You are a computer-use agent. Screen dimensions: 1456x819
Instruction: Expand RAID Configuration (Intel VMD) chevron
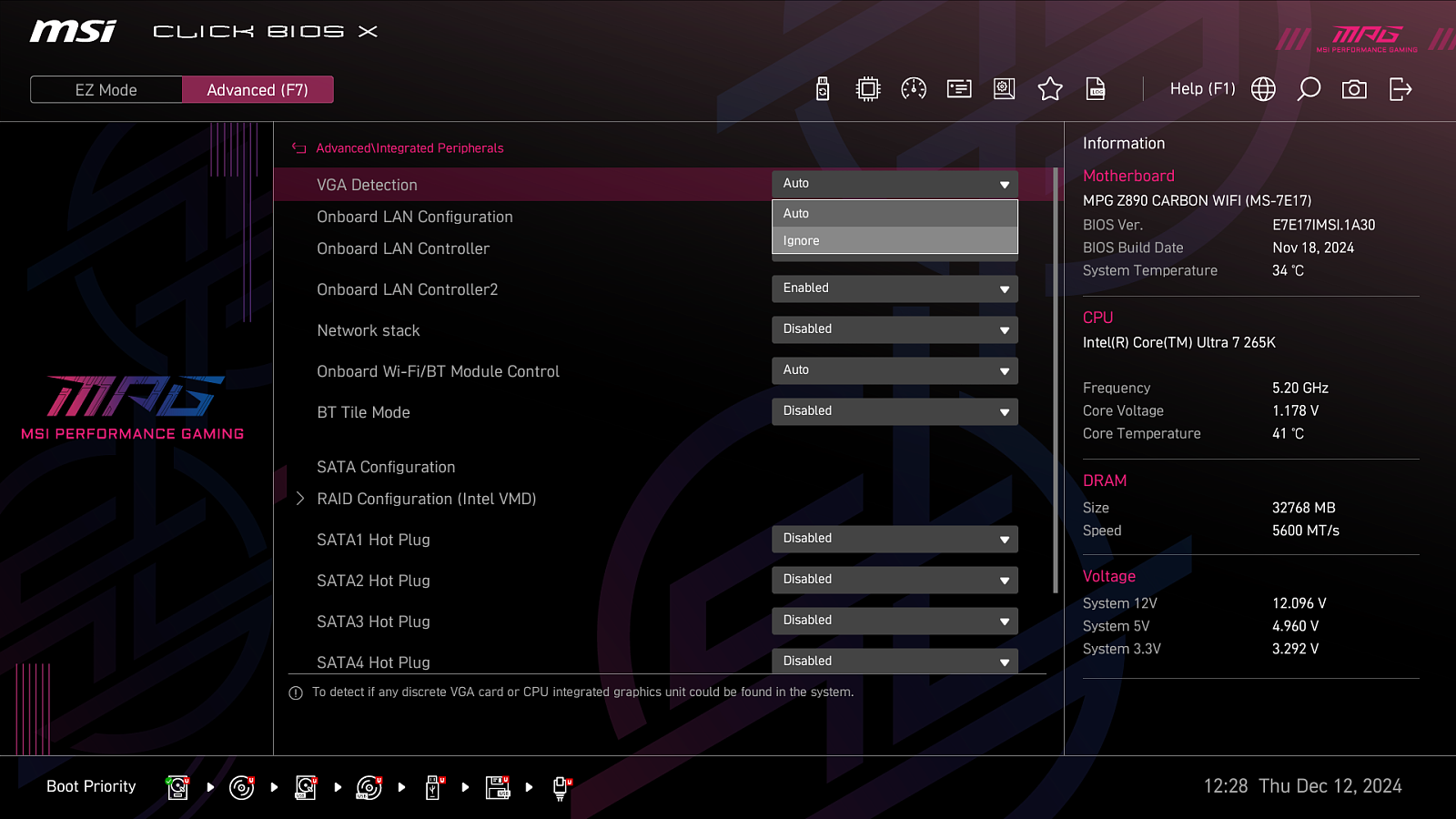300,499
